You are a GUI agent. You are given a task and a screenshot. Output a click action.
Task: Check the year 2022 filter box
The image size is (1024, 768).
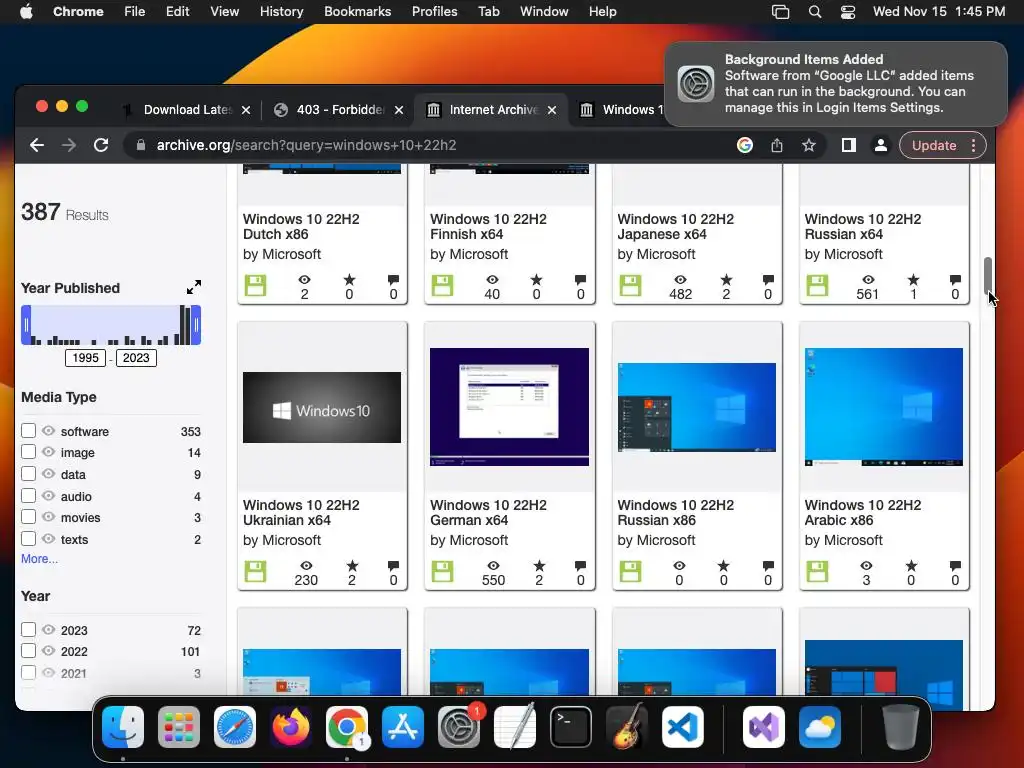click(x=28, y=650)
